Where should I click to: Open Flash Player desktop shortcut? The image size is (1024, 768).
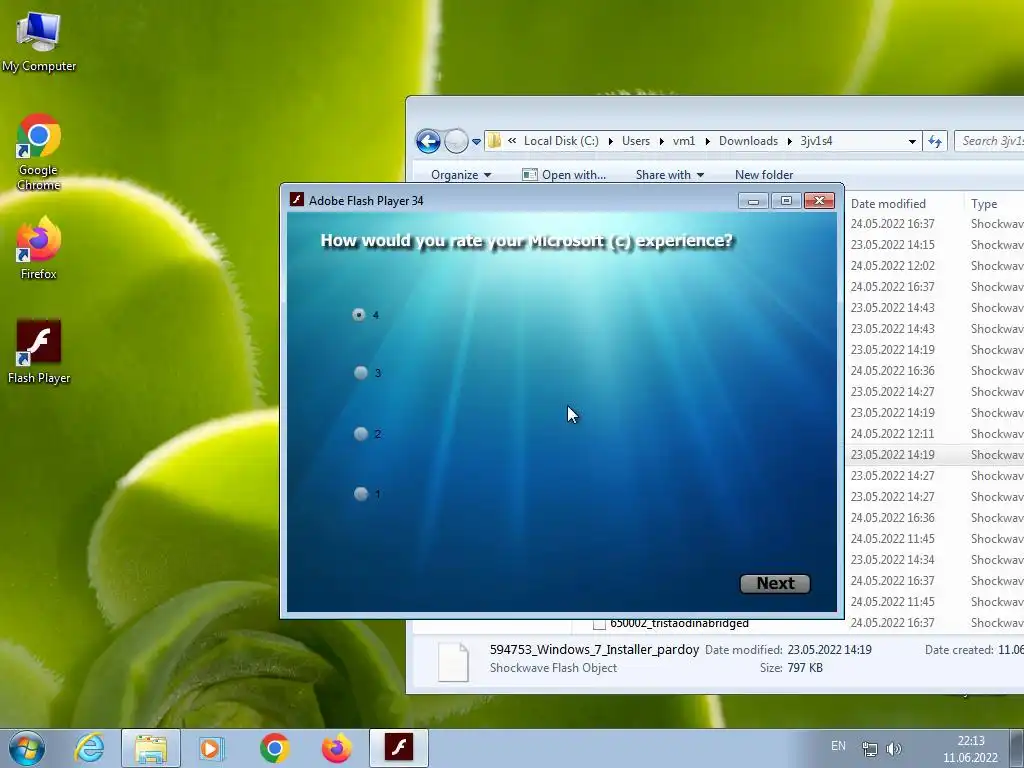(39, 351)
